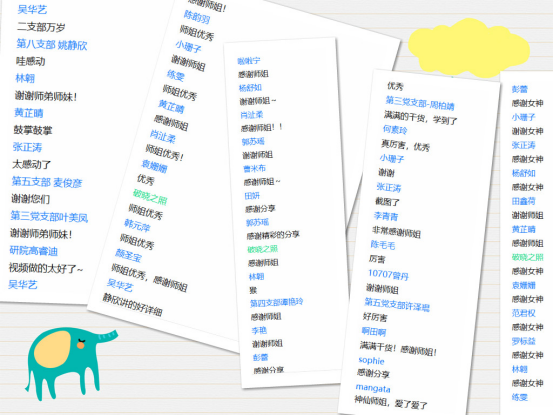
Task: Open the username 范君权
Action: coord(524,313)
